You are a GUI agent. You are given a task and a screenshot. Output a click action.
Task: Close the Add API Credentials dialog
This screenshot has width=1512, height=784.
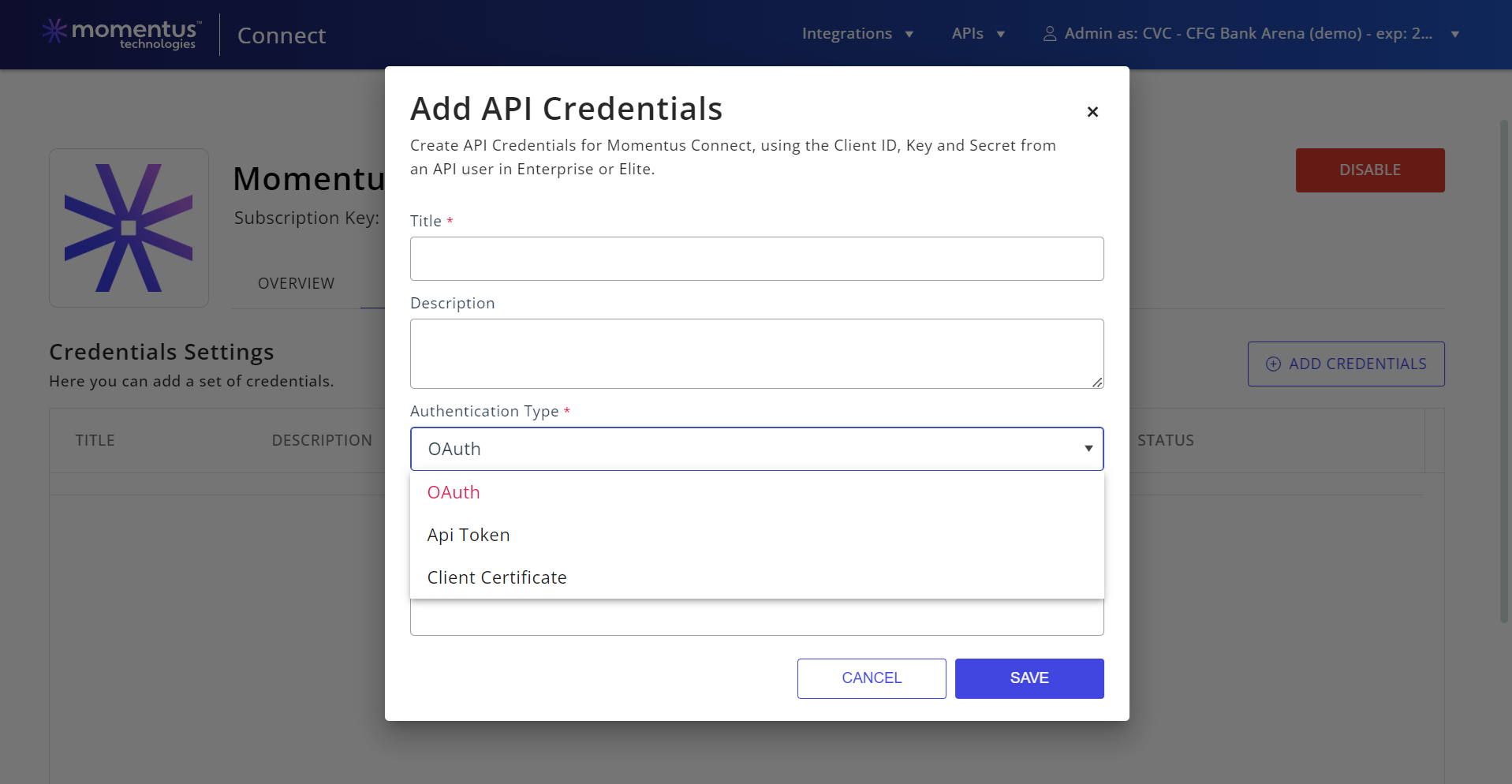[1092, 111]
